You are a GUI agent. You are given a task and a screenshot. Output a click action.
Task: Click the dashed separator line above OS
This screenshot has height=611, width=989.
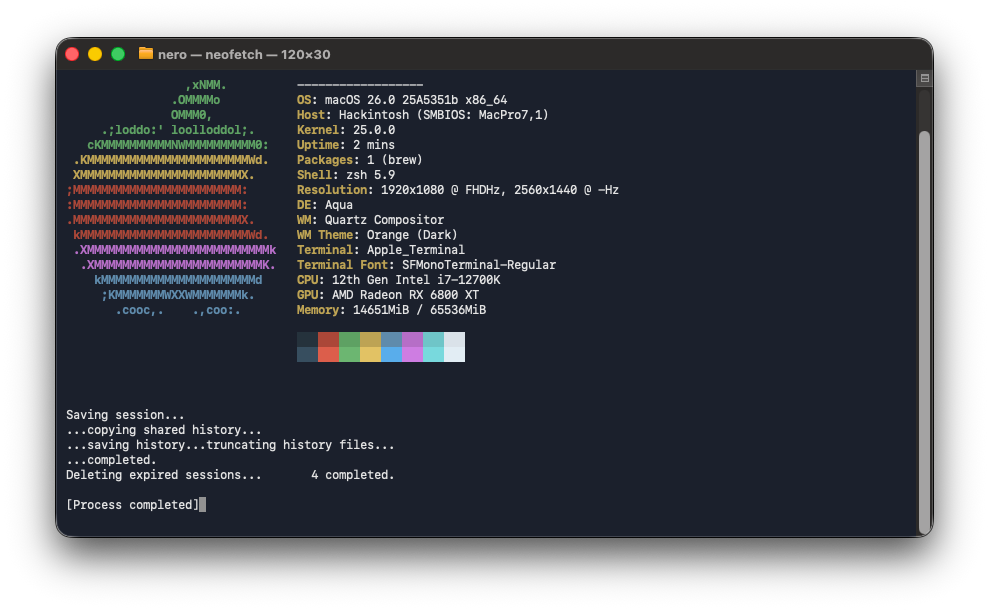click(x=360, y=84)
